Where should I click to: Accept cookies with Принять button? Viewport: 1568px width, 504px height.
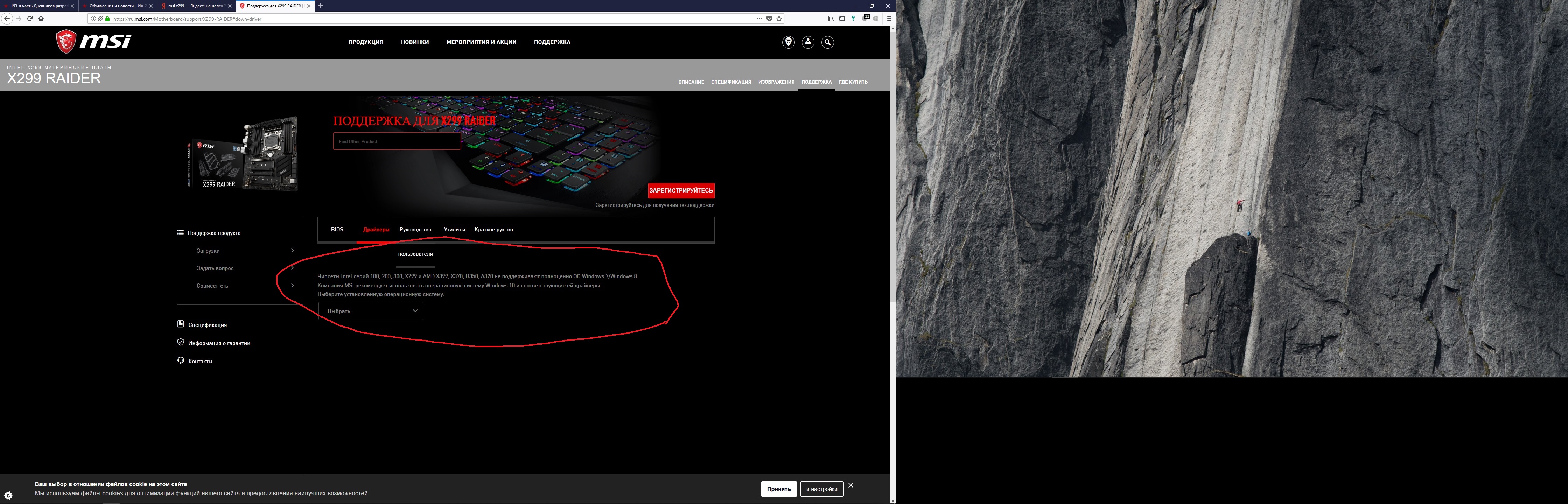tap(778, 489)
